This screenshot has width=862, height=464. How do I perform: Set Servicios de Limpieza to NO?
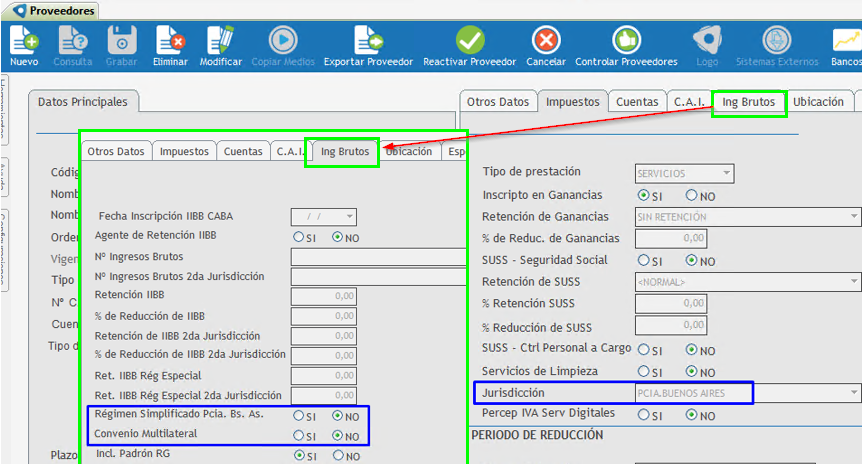click(x=692, y=372)
